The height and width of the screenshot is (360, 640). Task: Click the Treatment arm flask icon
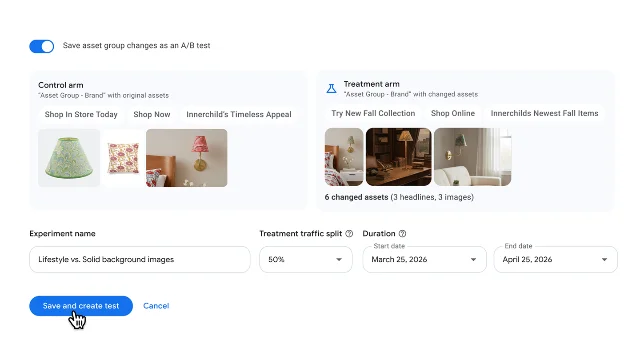coord(331,89)
